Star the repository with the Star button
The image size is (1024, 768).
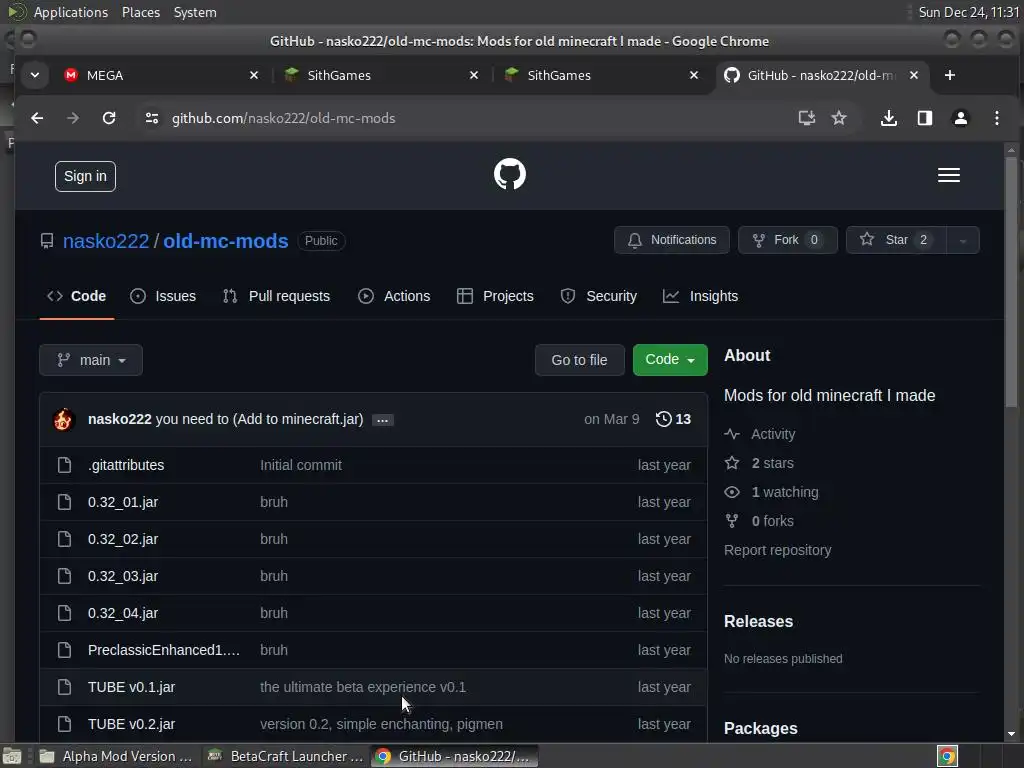click(895, 240)
